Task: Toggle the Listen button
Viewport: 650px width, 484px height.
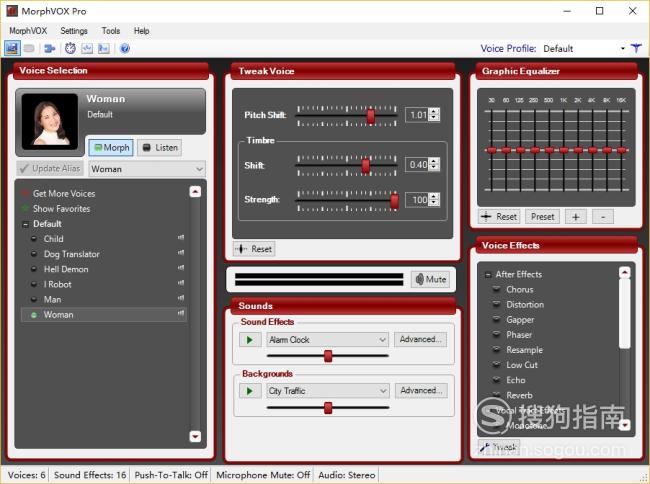Action: 160,148
